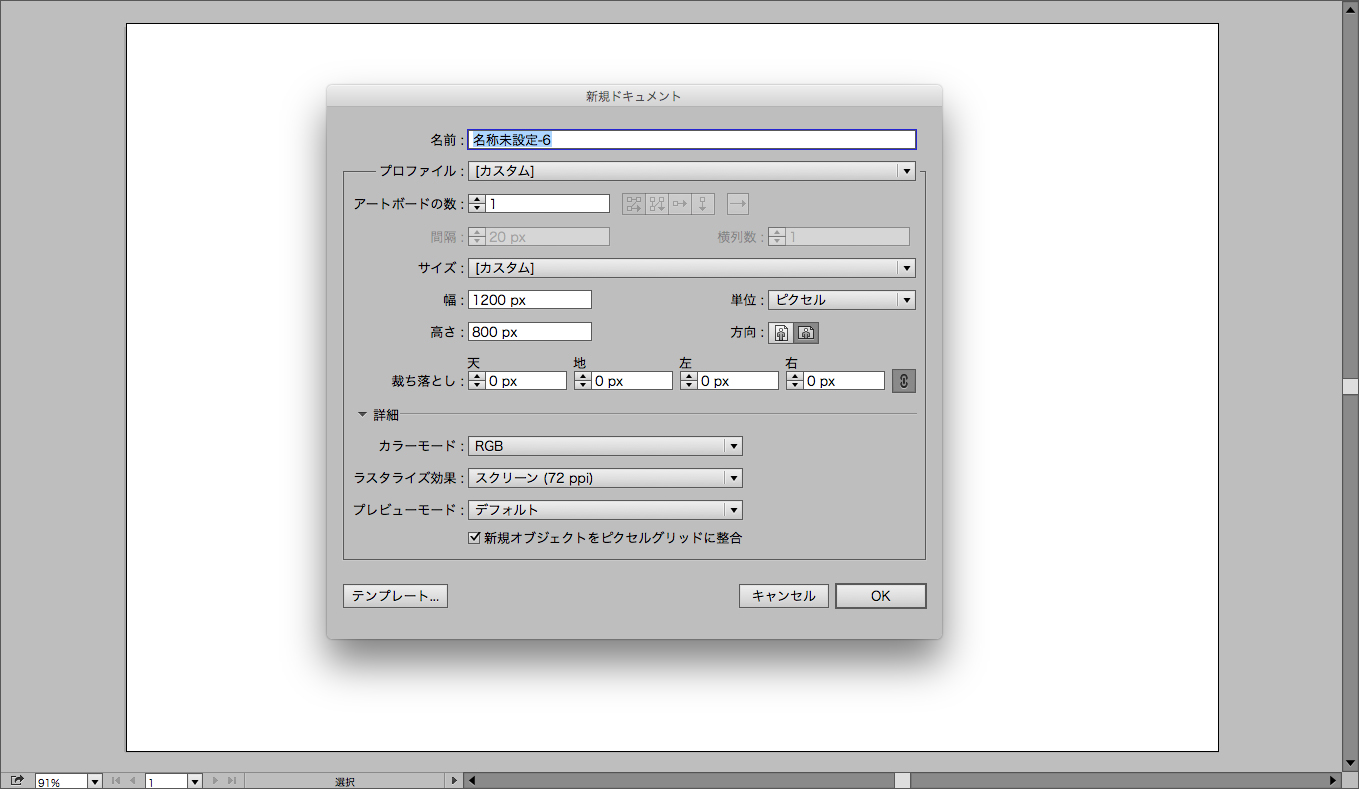The width and height of the screenshot is (1359, 789).
Task: Select grid by column artboard layout icon
Action: [x=657, y=204]
